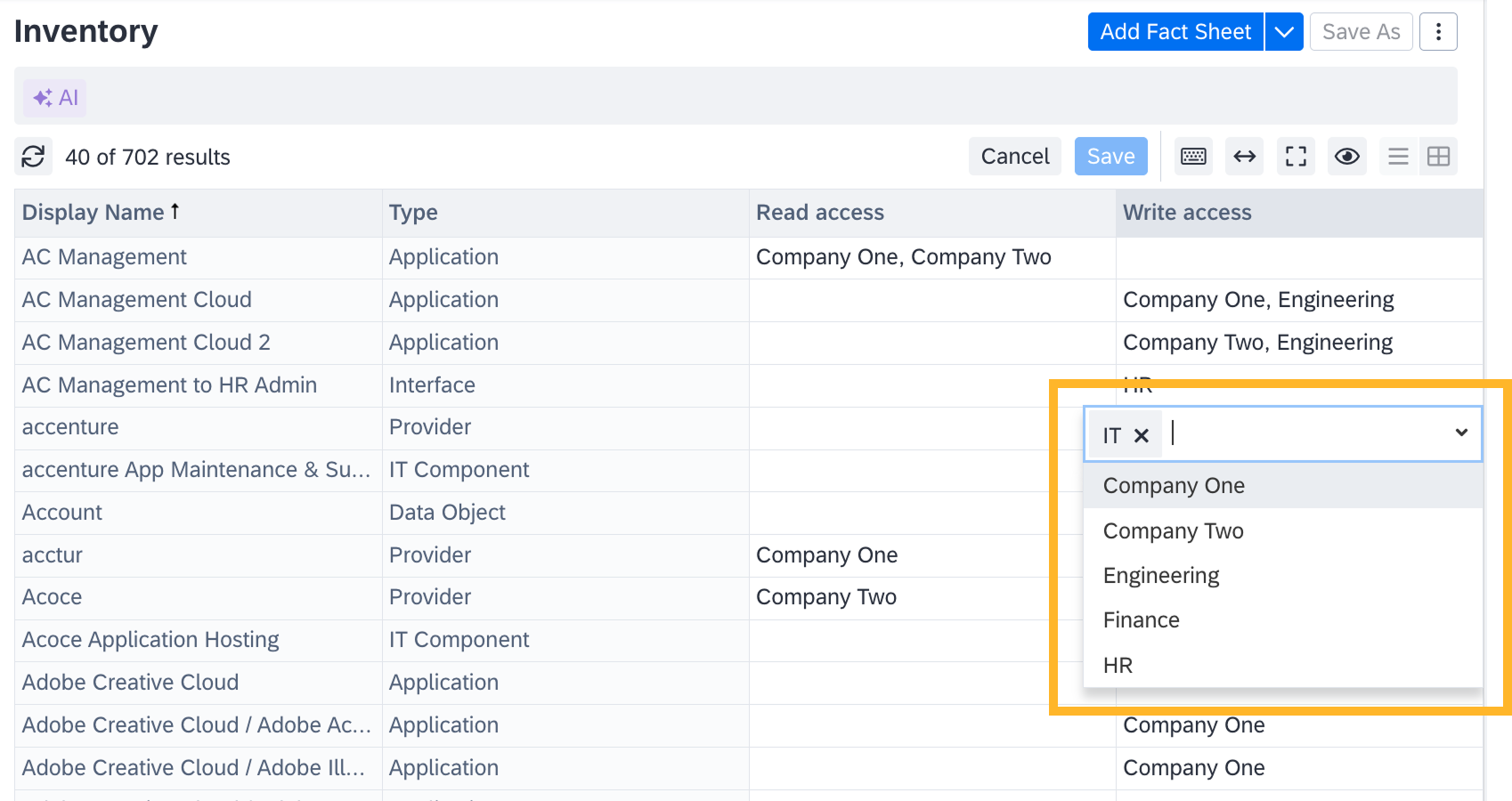Toggle column width fit arrows icon
Viewport: 1512px width, 801px height.
pos(1244,157)
